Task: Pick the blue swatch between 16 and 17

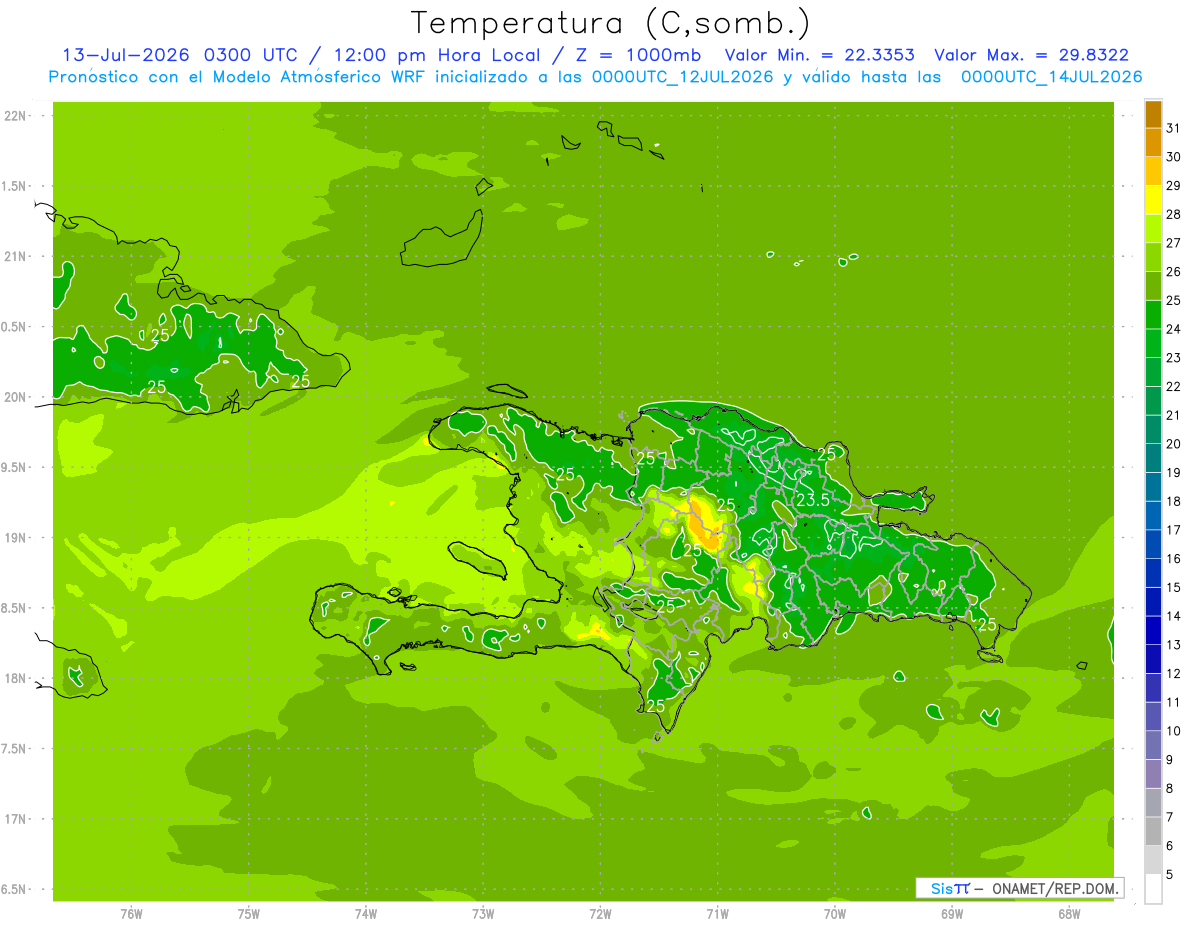Action: tap(1153, 544)
